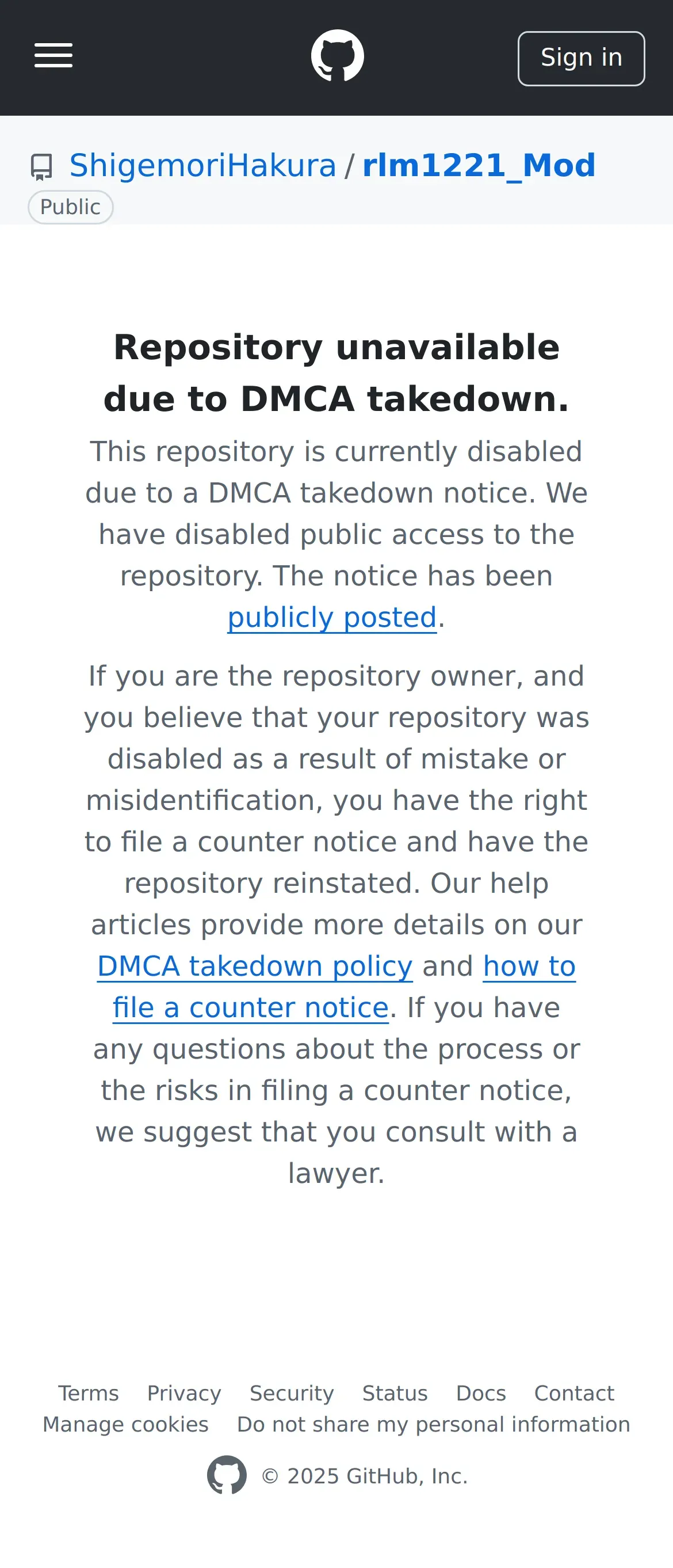The image size is (673, 1568).
Task: Click the GitHub Octocat logo in header
Action: point(337,56)
